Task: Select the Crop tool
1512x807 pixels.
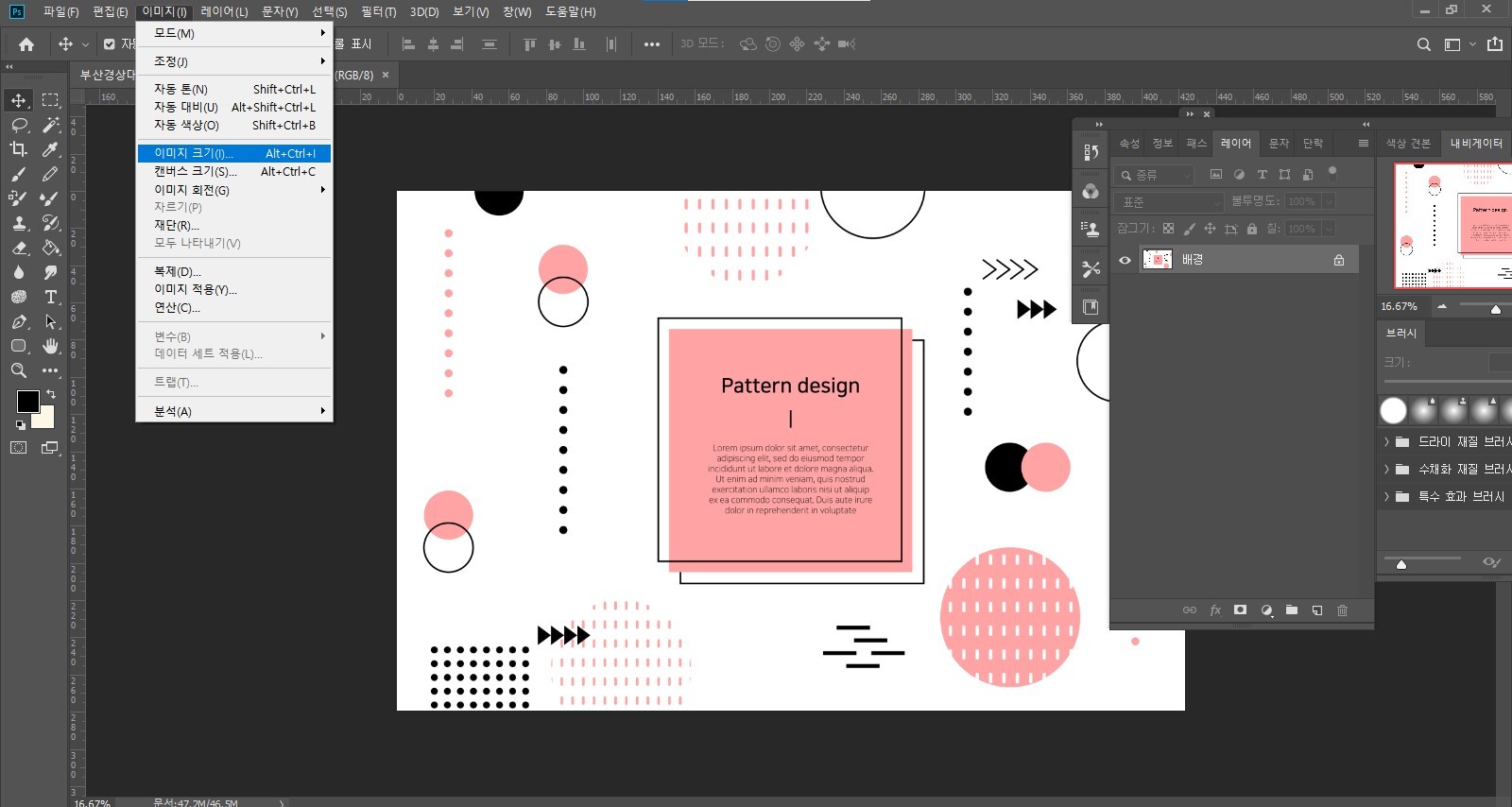Action: [x=19, y=149]
